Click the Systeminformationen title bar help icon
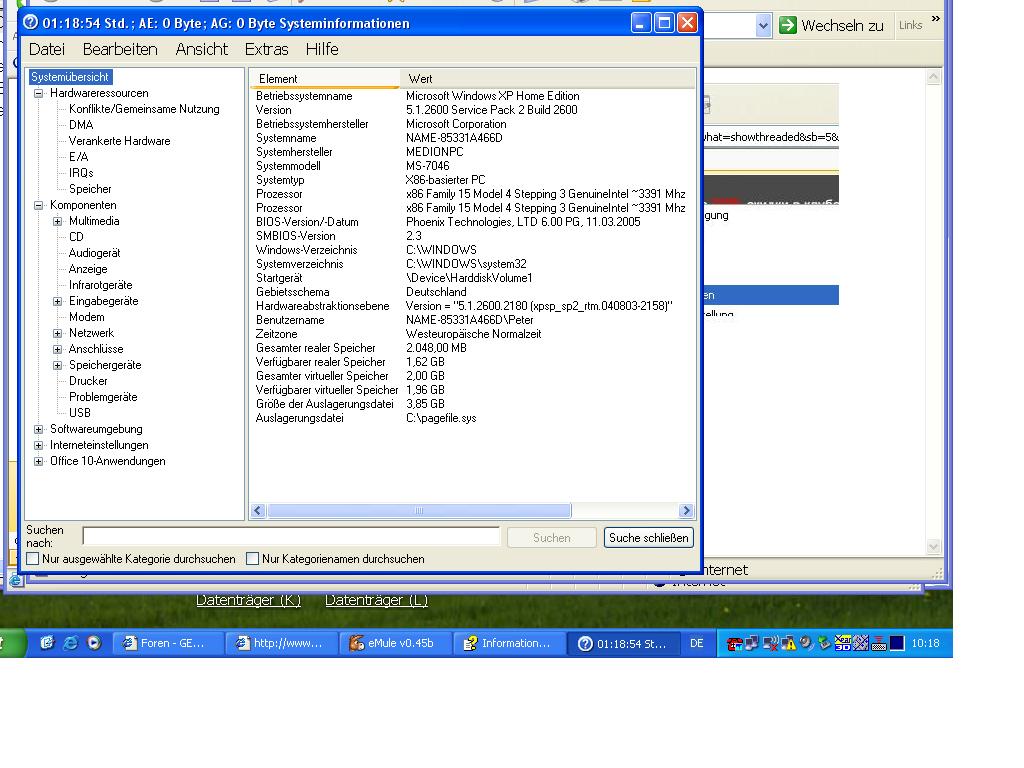Image resolution: width=1024 pixels, height=768 pixels. tap(30, 23)
